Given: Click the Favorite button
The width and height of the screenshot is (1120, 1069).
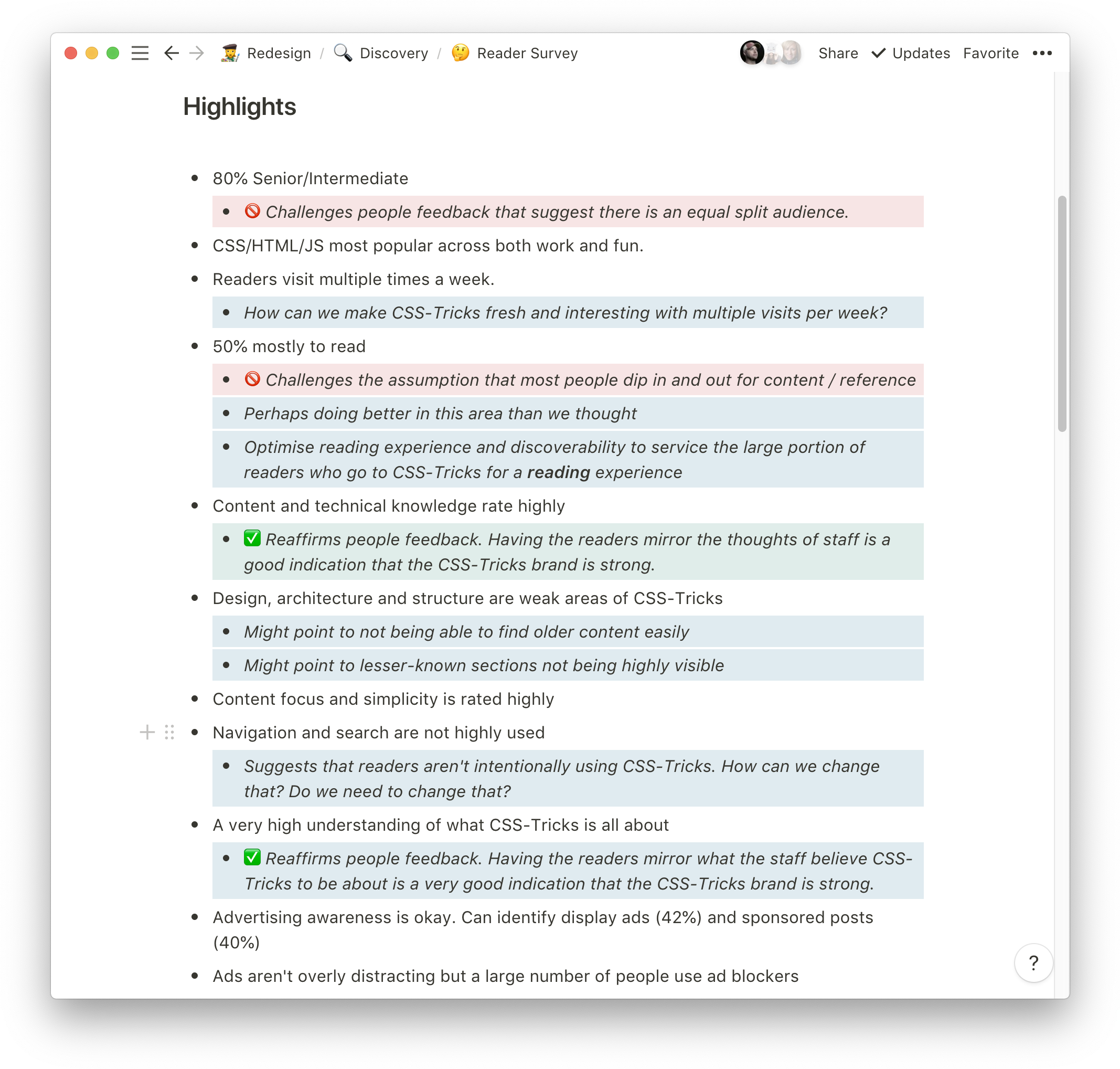Looking at the screenshot, I should pyautogui.click(x=991, y=52).
